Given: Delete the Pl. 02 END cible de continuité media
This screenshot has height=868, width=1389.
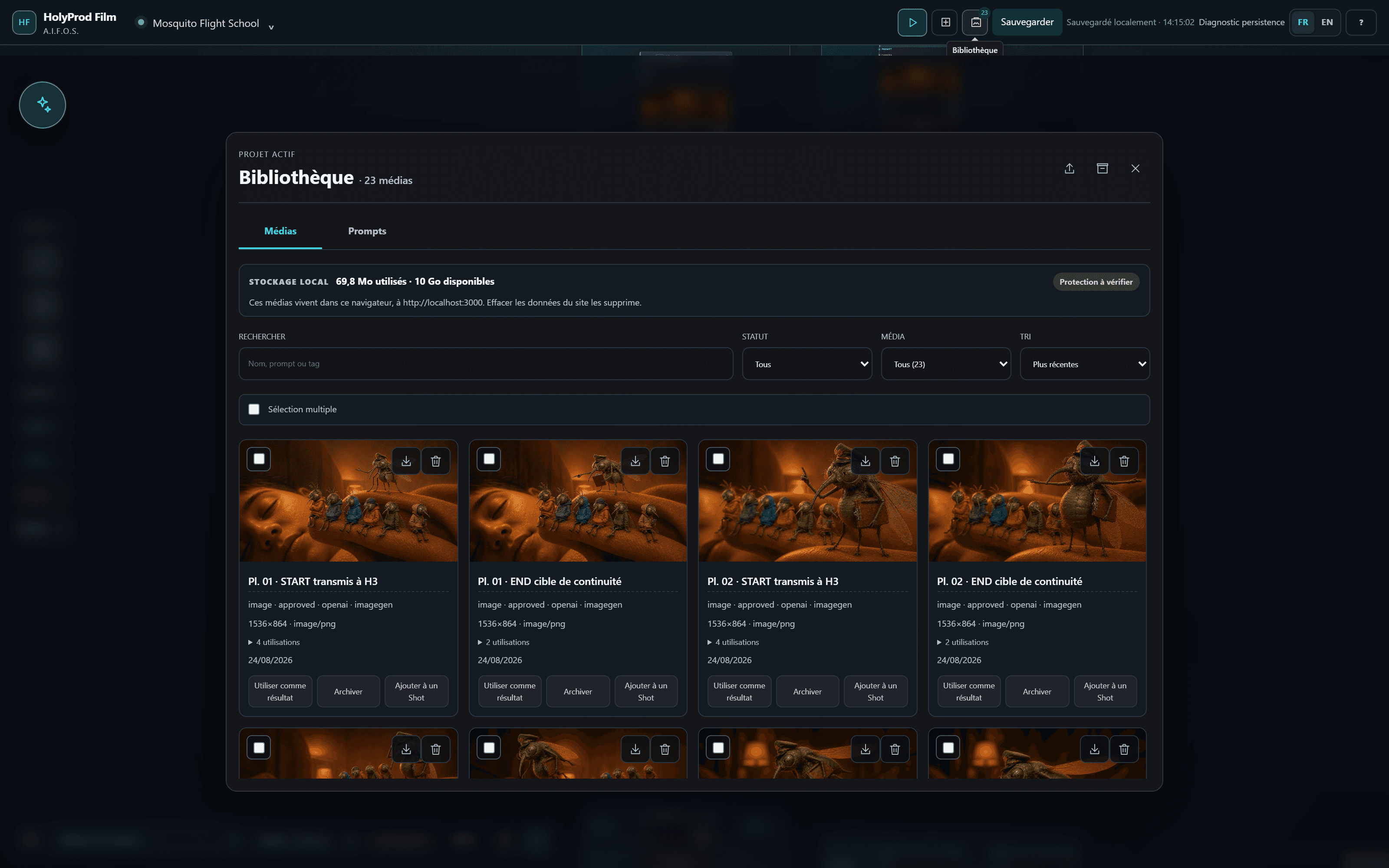Looking at the screenshot, I should pos(1124,461).
